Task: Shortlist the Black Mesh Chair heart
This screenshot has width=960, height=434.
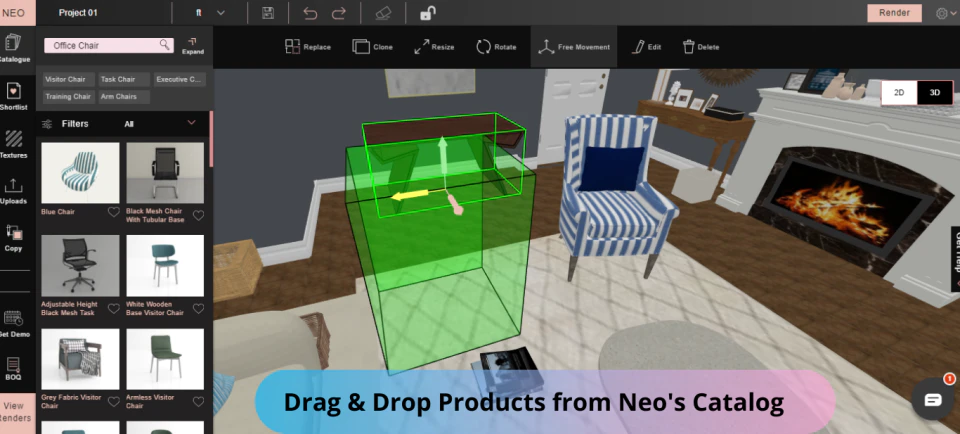Action: (198, 215)
